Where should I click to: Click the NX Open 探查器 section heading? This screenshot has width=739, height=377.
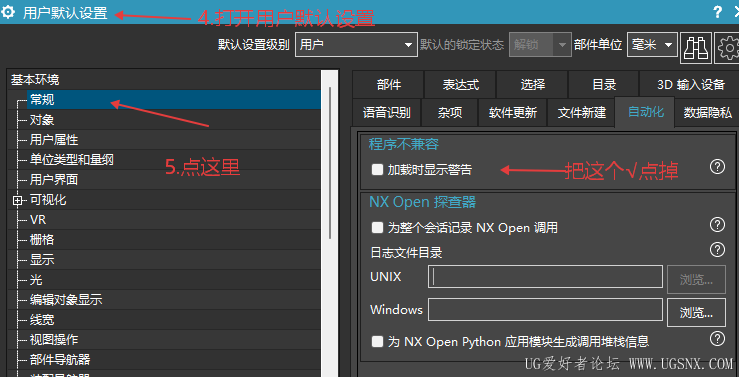point(423,202)
